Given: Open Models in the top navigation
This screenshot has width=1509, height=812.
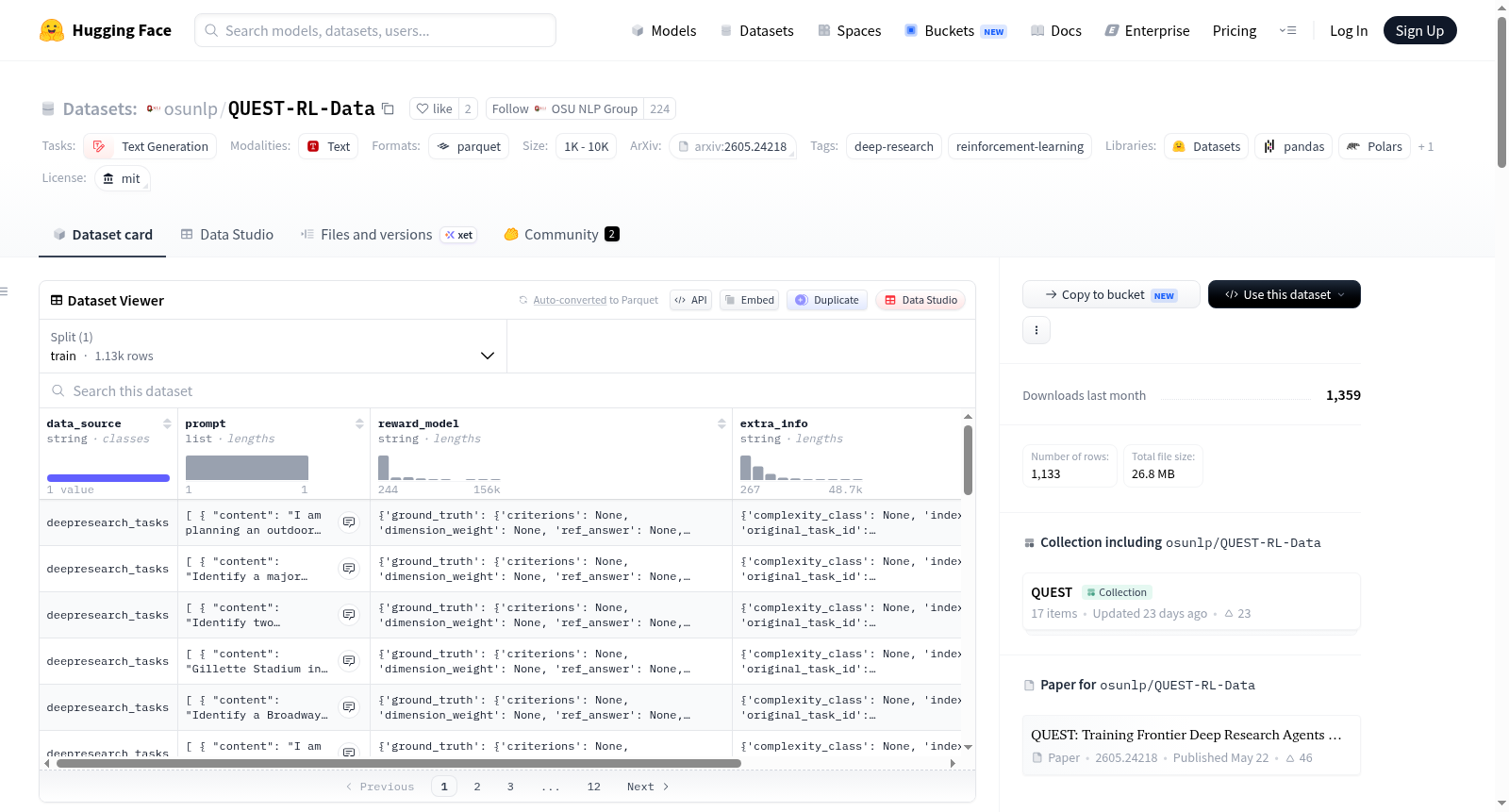Looking at the screenshot, I should tap(664, 30).
